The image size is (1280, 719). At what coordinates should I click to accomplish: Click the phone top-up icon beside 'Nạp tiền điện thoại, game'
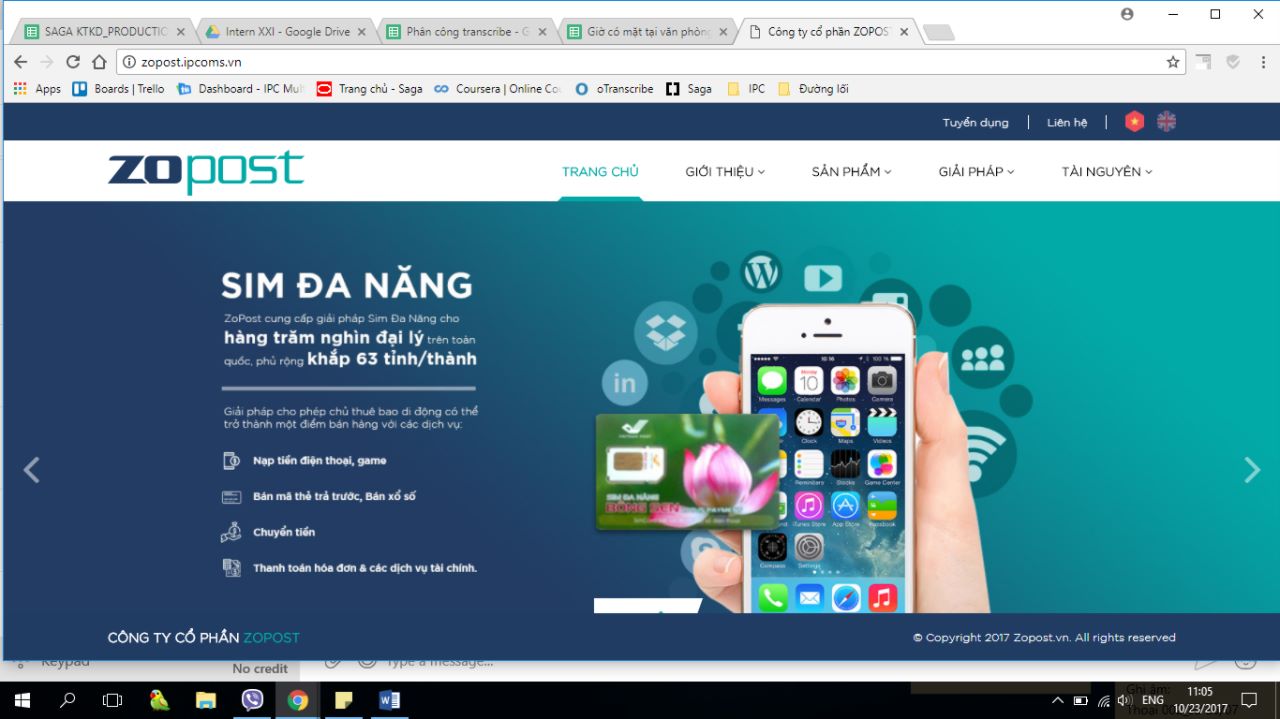[x=231, y=461]
